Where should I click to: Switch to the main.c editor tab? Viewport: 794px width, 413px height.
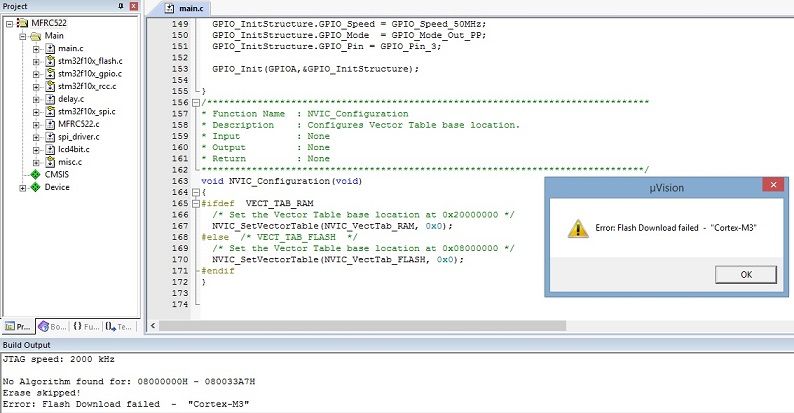click(185, 8)
